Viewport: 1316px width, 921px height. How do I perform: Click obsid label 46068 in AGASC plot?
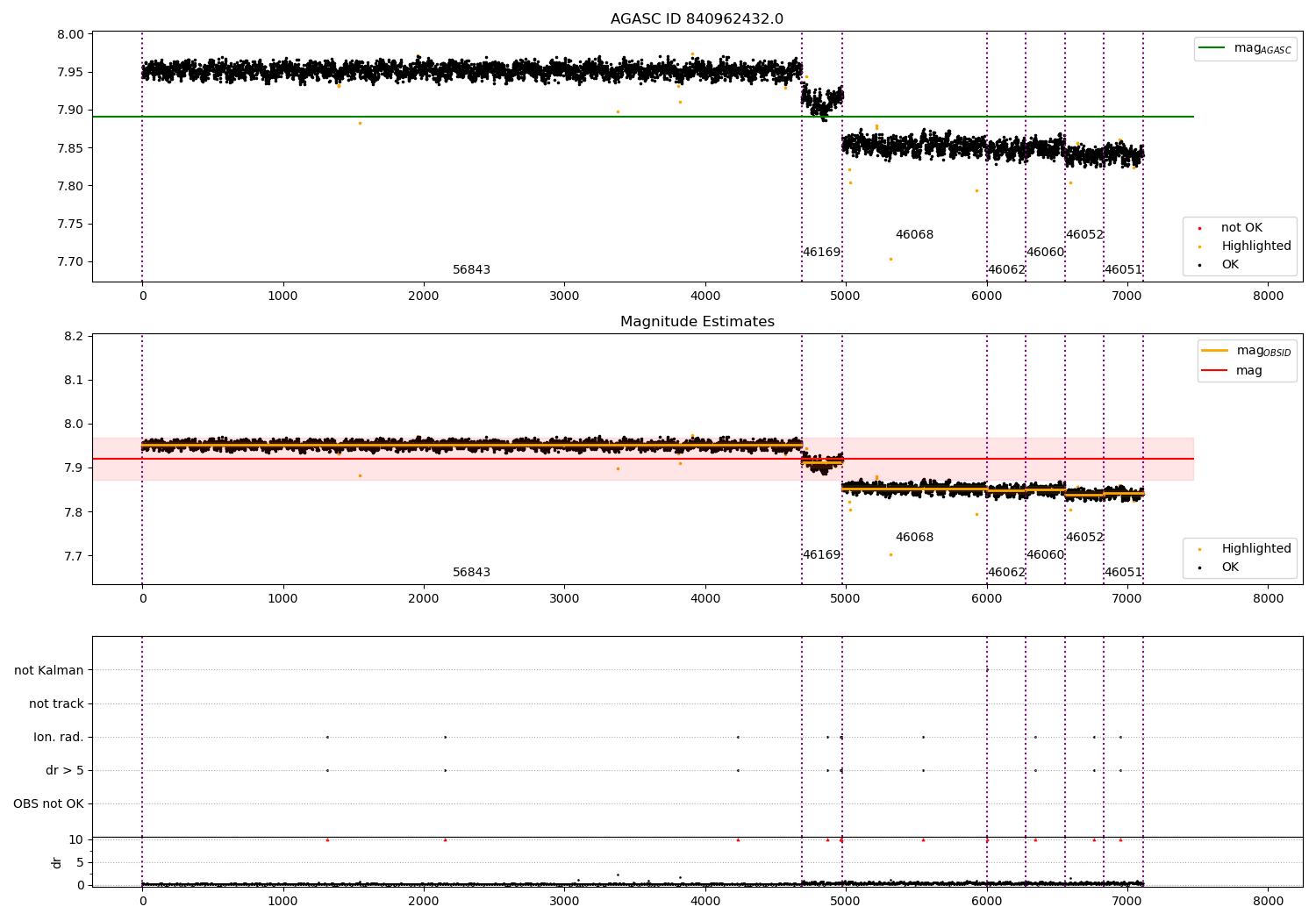(x=914, y=235)
